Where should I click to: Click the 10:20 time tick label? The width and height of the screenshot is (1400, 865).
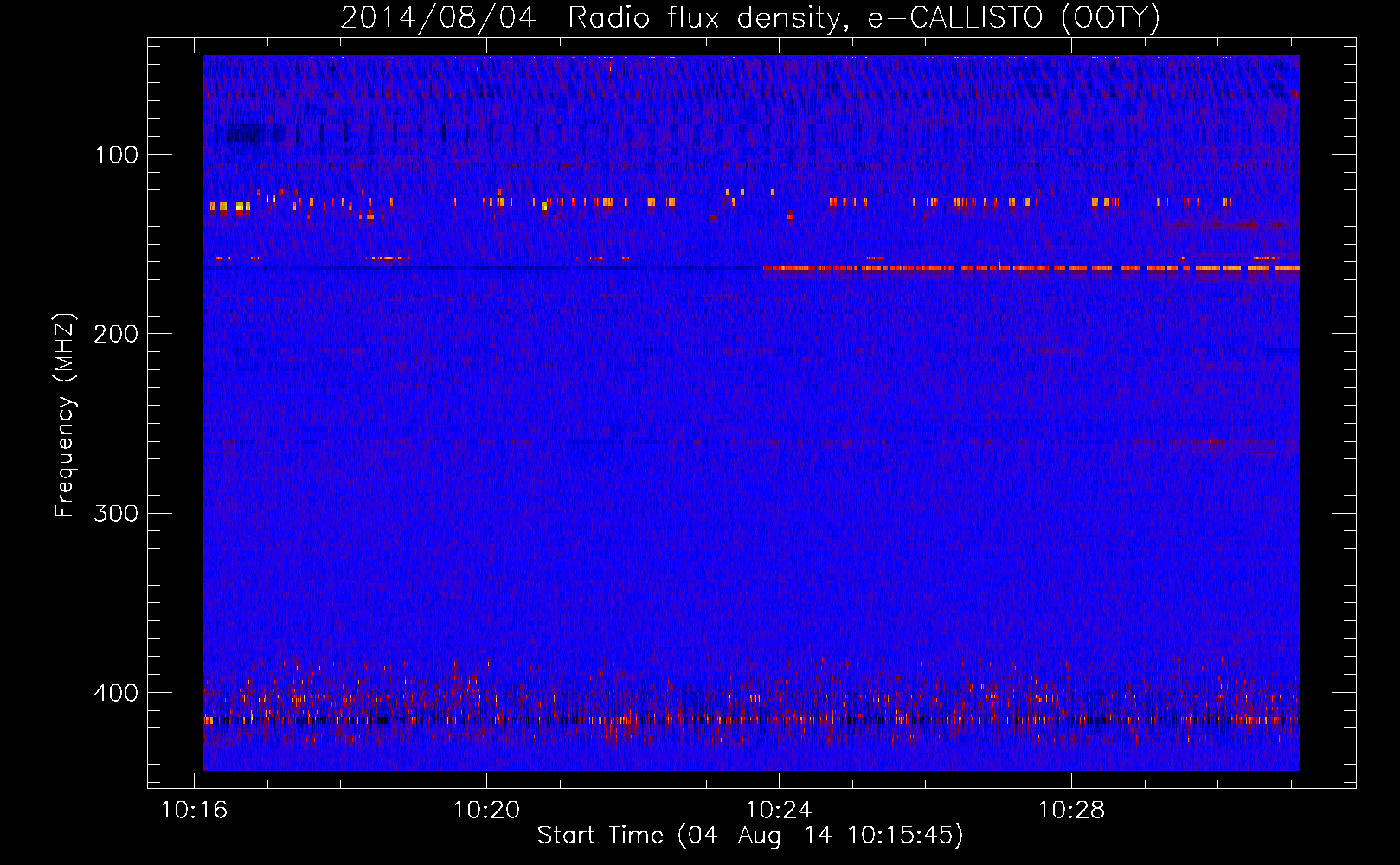pos(486,810)
